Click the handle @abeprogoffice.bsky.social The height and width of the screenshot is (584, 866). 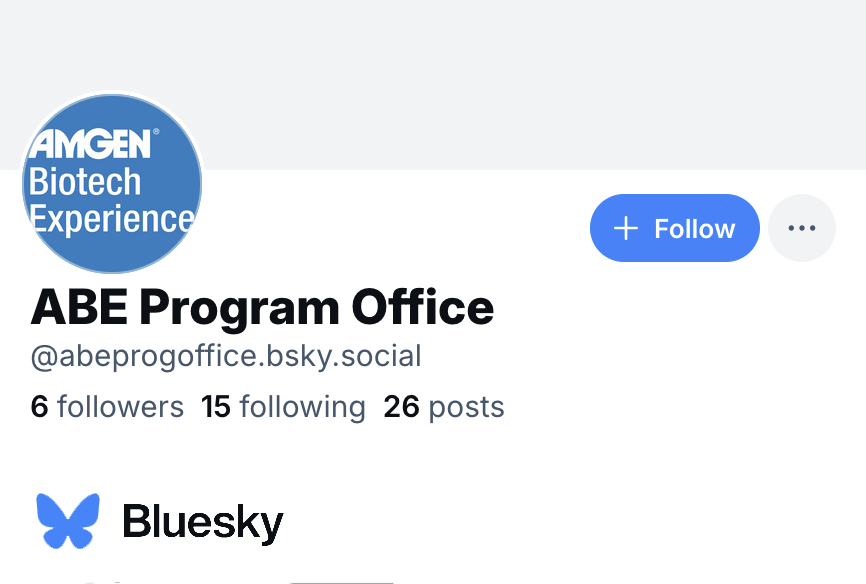coord(226,356)
